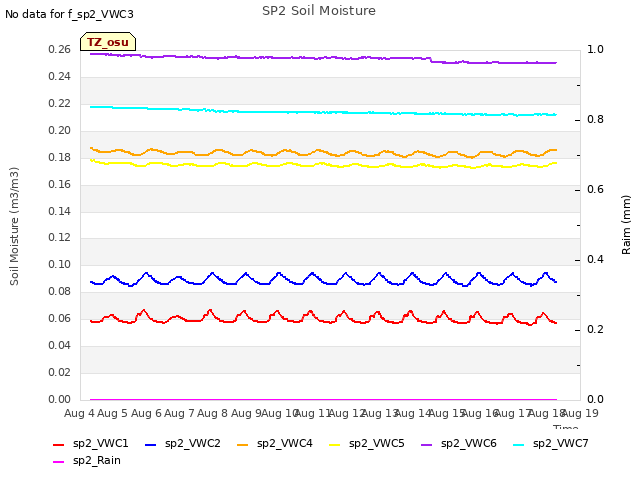Click the 0.4 right axis value
The height and width of the screenshot is (480, 640).
click(595, 260)
